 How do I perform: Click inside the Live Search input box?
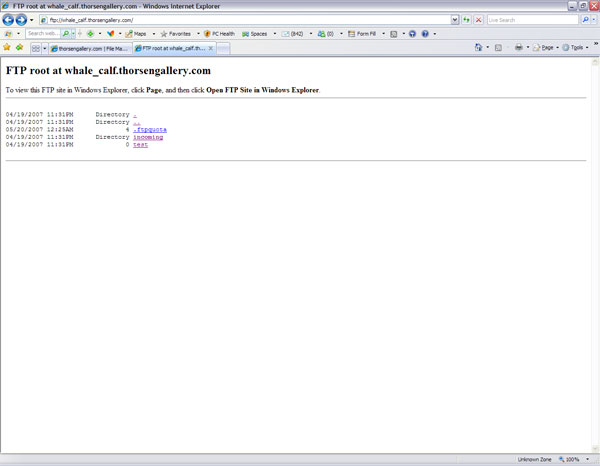tap(530, 20)
